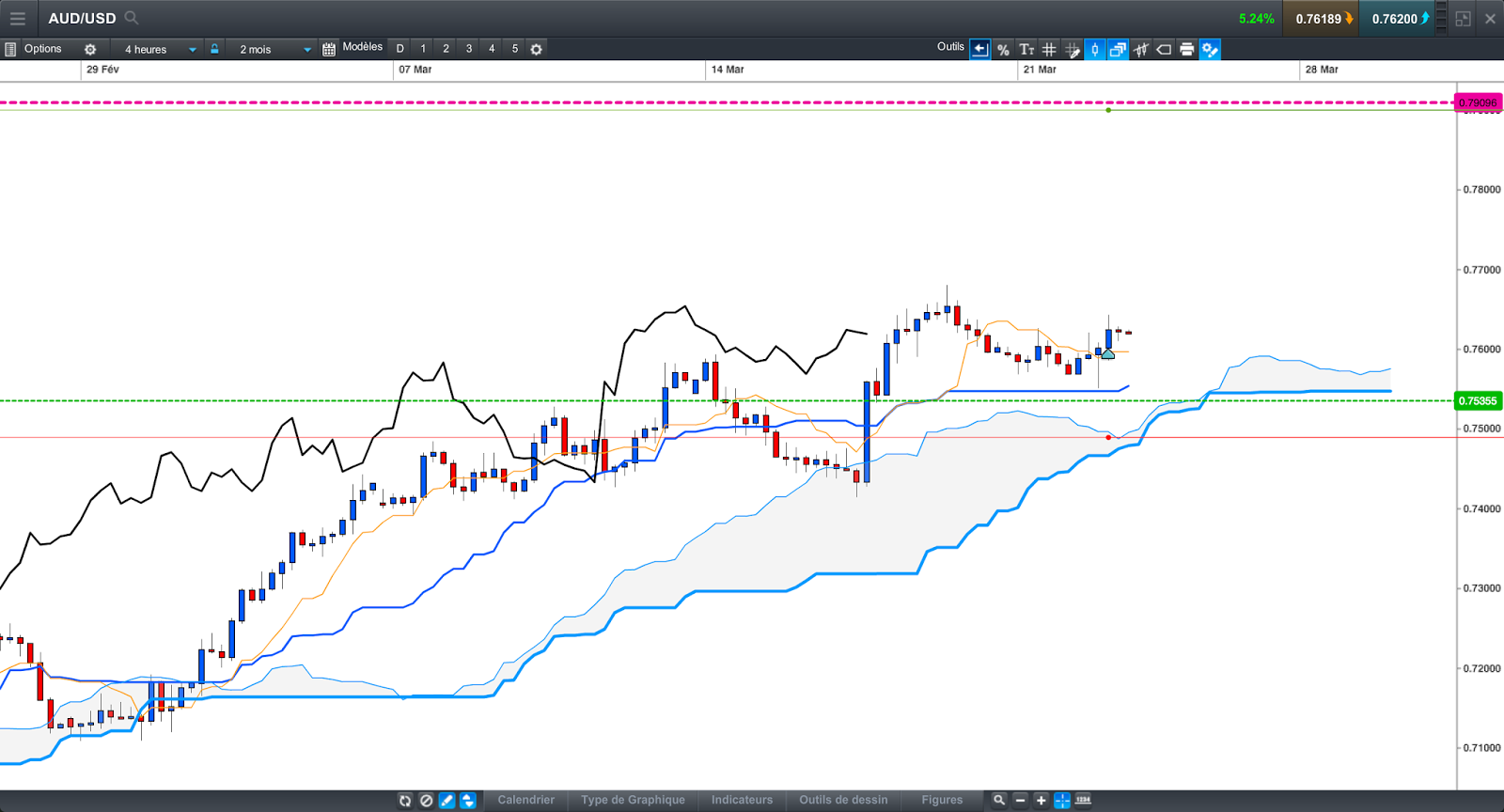
Task: Open template settings gear after number 5
Action: pos(536,49)
